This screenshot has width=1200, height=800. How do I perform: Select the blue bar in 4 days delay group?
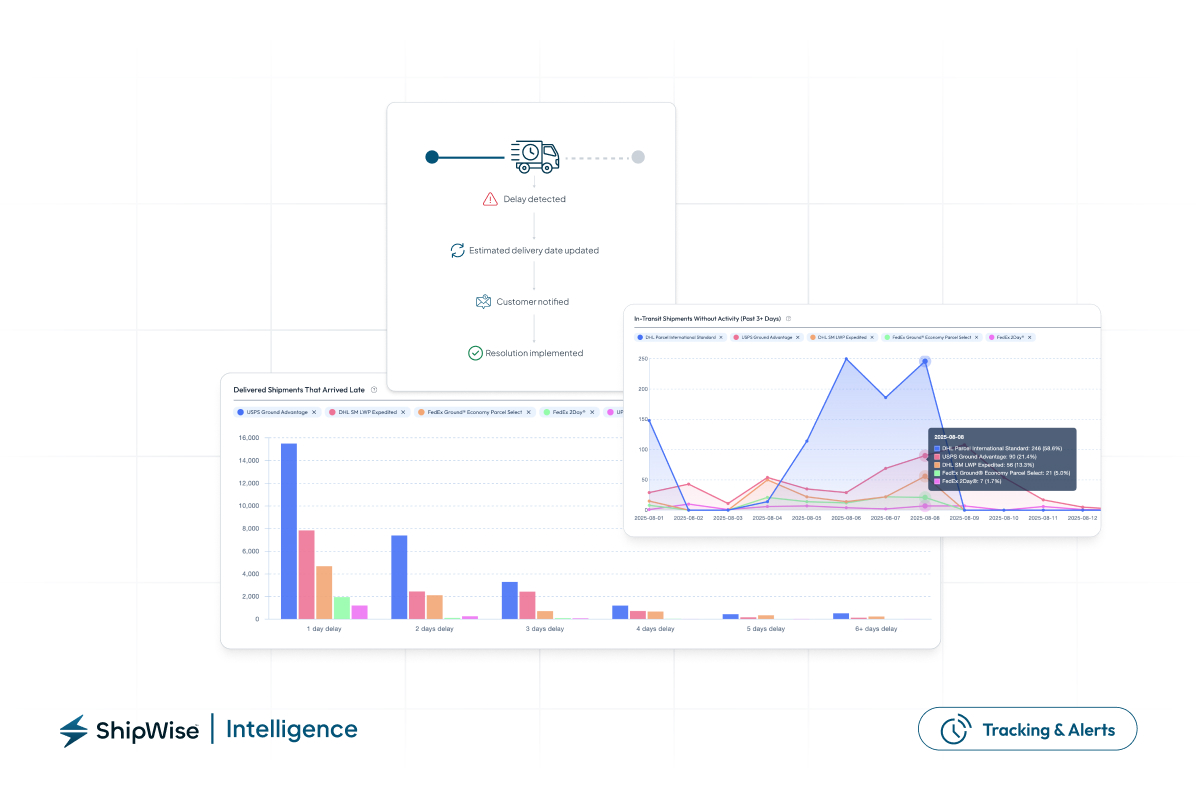pos(620,612)
